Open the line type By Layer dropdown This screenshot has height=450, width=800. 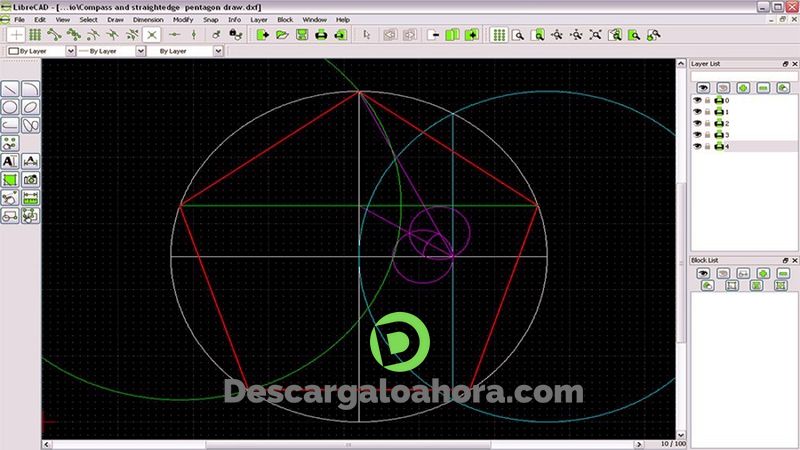pyautogui.click(x=186, y=51)
